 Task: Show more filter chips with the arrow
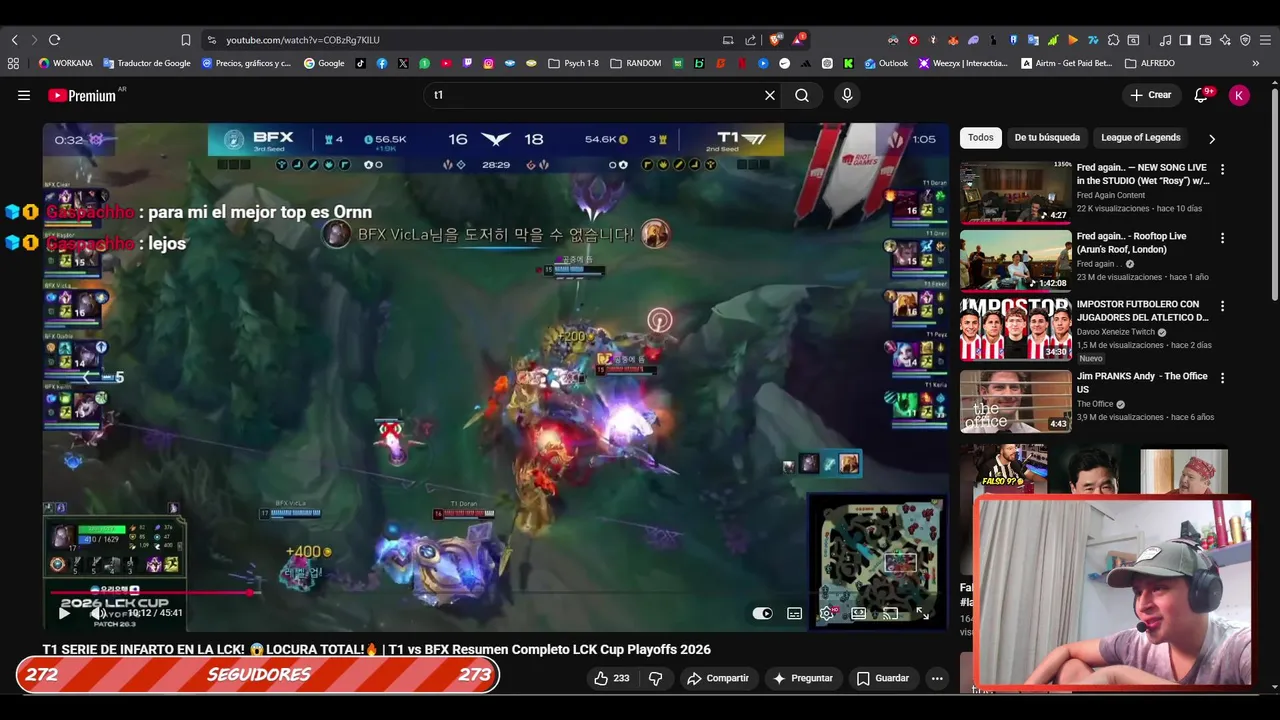[x=1211, y=138]
